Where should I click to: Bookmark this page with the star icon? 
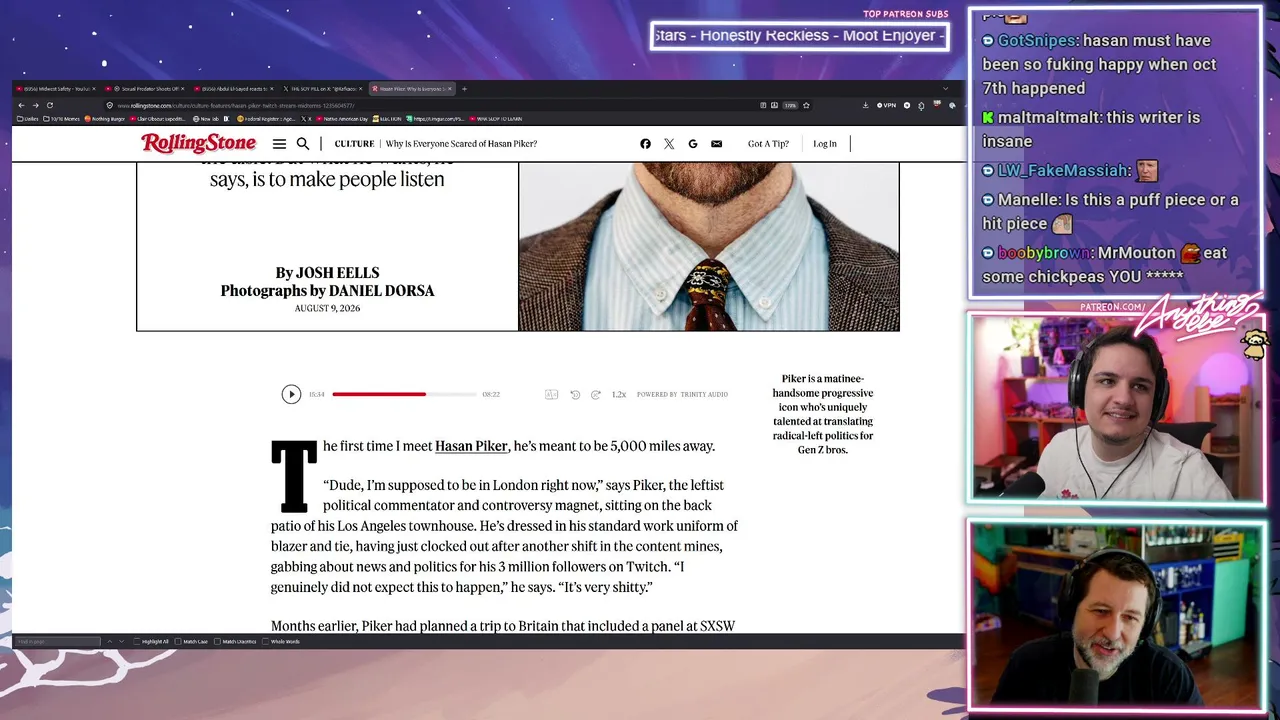click(x=806, y=105)
